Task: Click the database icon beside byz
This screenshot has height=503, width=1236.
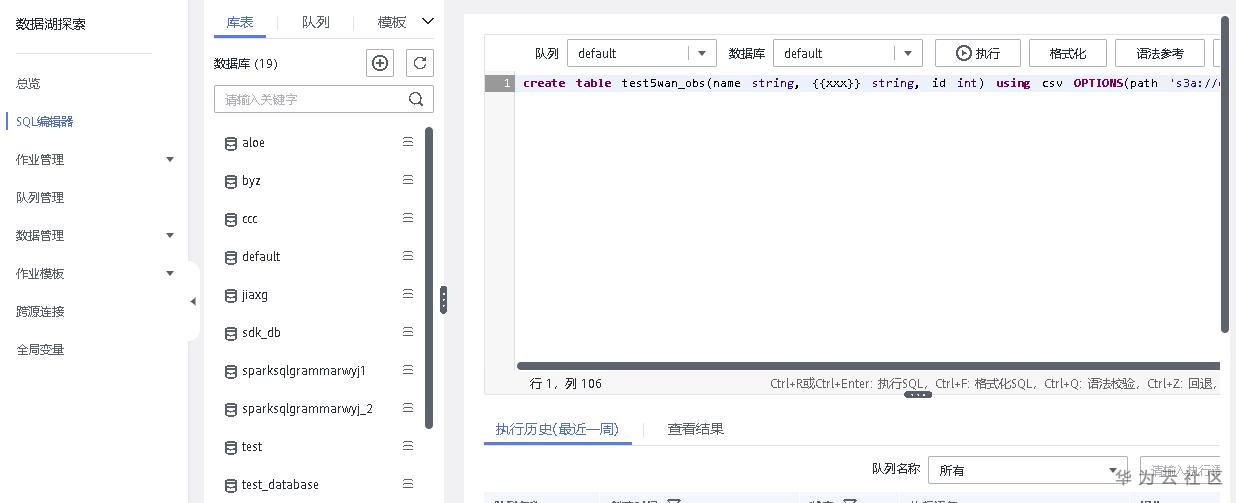Action: pos(231,181)
